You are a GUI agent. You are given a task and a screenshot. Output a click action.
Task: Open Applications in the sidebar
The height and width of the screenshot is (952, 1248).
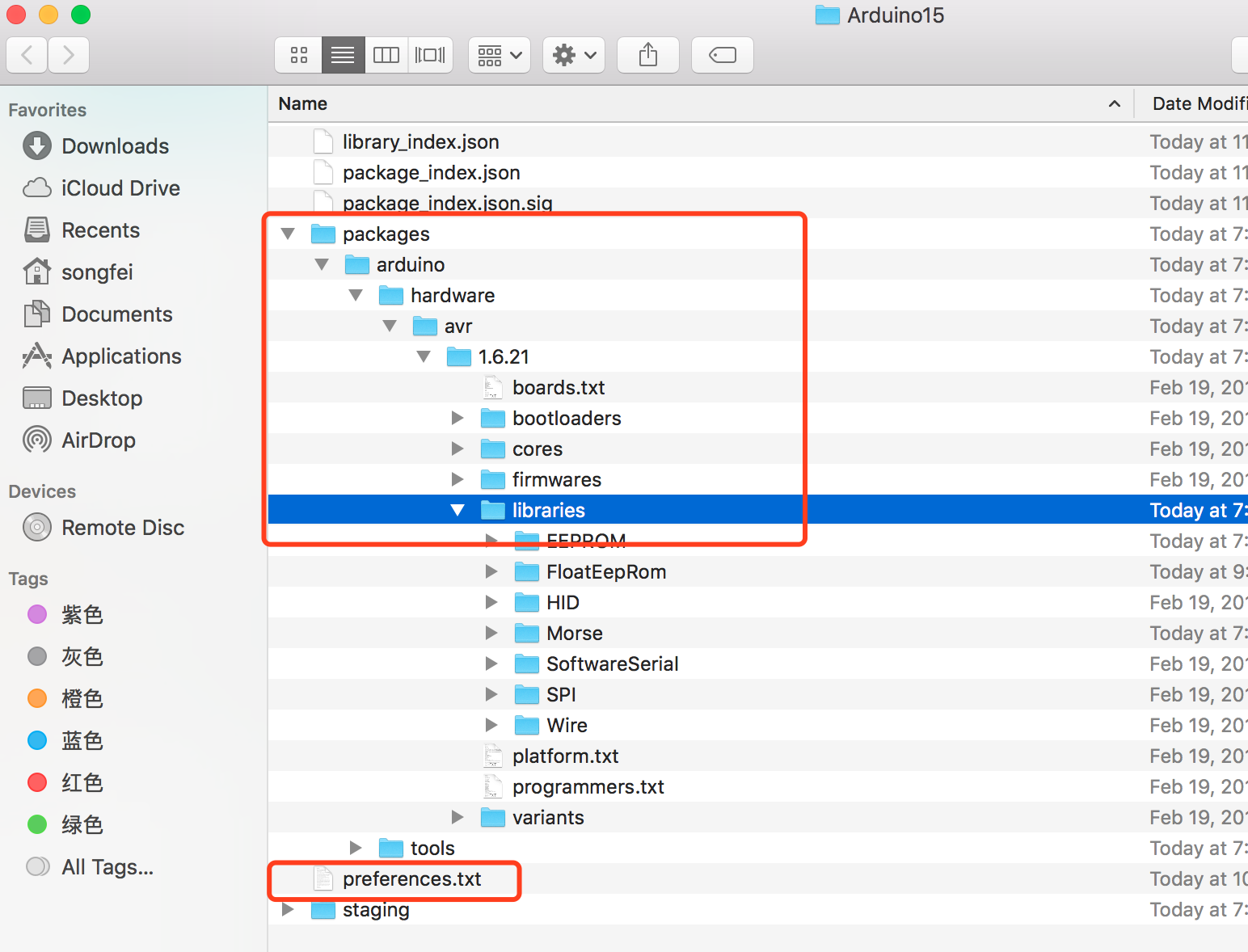click(x=121, y=356)
